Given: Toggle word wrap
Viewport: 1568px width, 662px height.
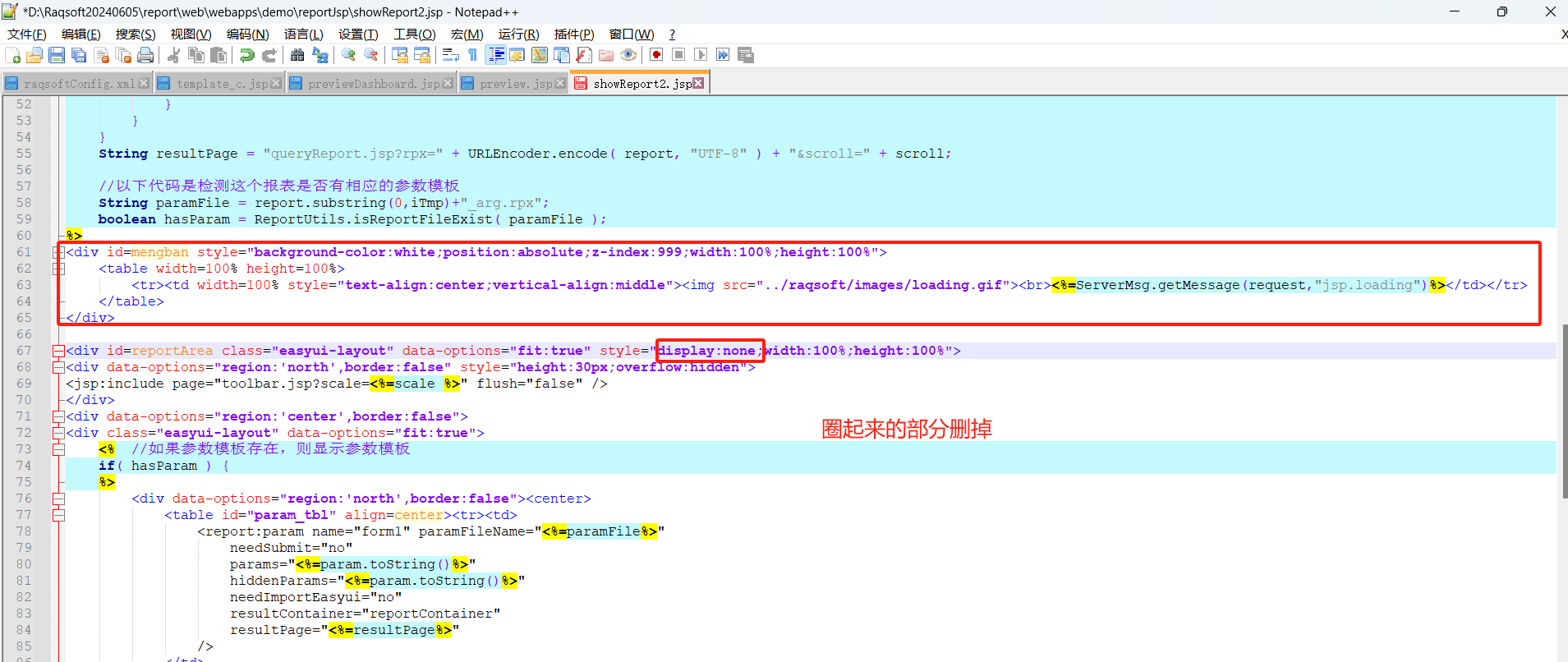Looking at the screenshot, I should 451,55.
